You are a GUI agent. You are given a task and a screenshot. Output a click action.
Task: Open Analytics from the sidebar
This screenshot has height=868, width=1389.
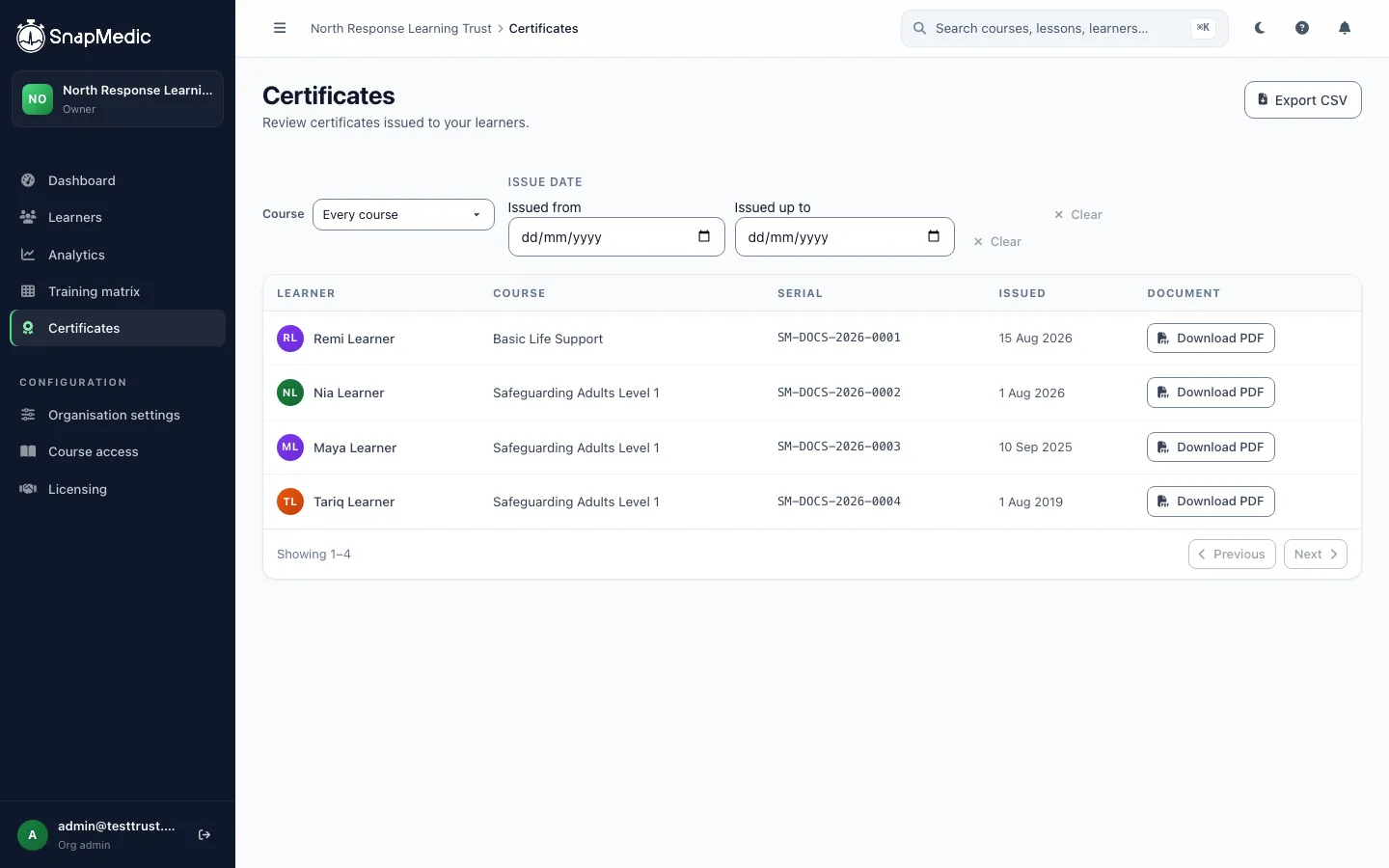coord(118,255)
